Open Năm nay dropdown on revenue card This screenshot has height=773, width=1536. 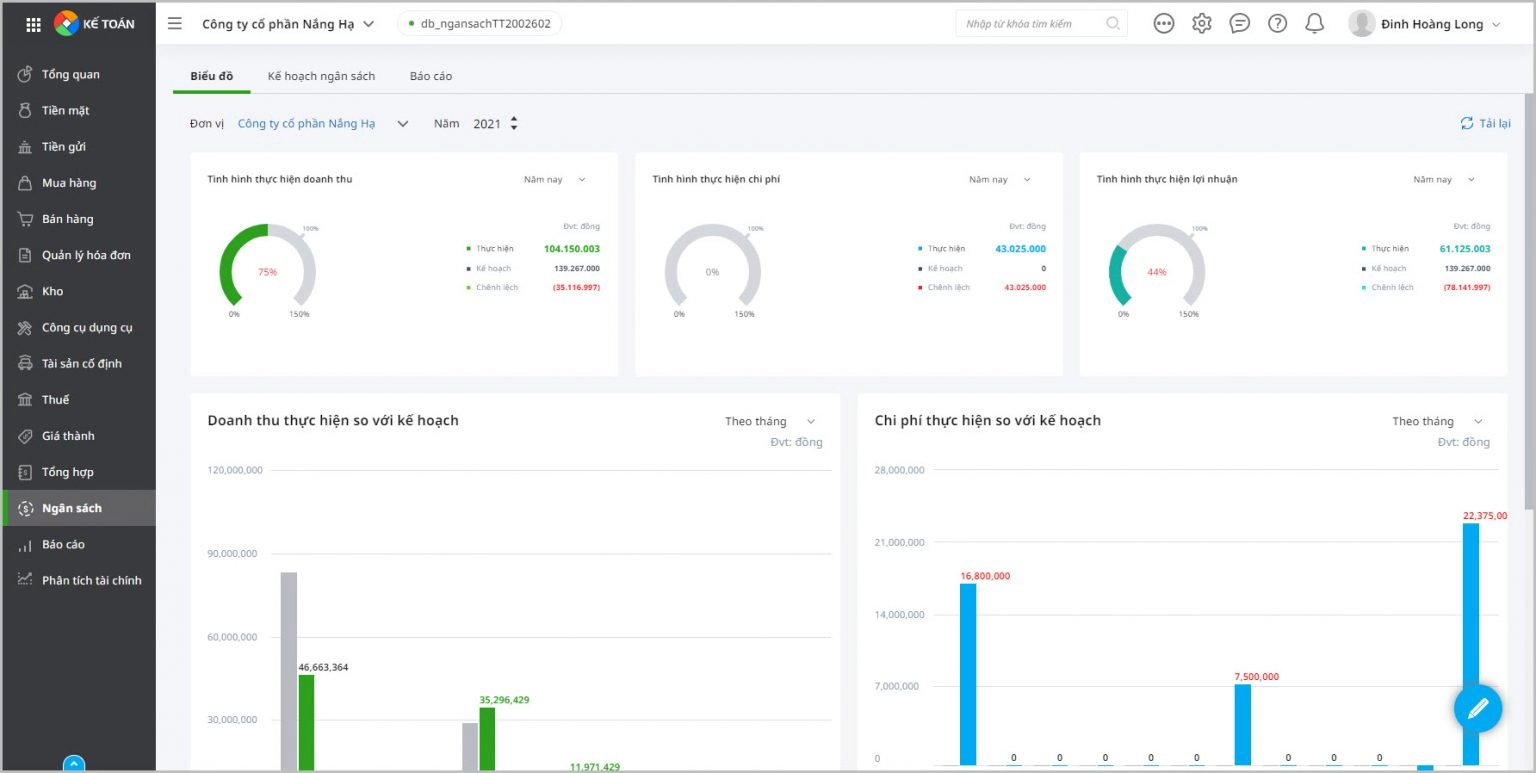click(554, 180)
